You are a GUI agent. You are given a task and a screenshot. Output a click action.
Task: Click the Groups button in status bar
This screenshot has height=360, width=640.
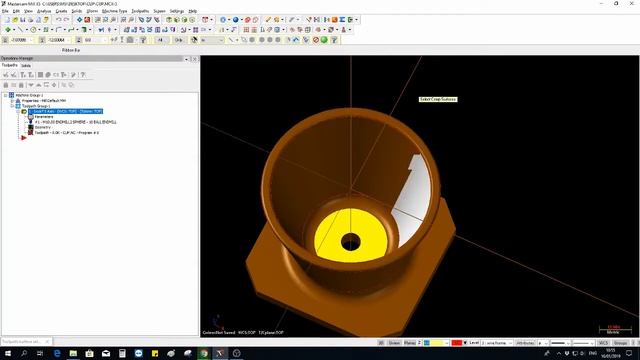click(x=620, y=343)
